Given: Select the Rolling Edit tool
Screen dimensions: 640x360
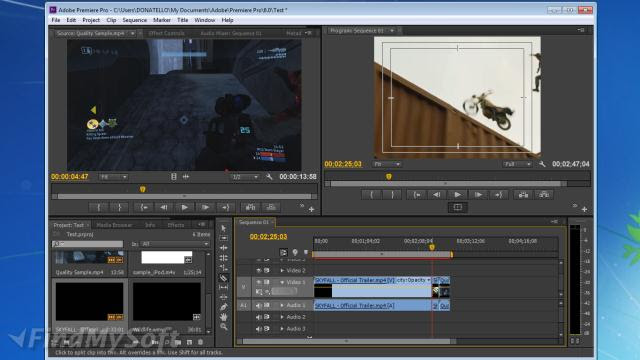Looking at the screenshot, I should 224,258.
